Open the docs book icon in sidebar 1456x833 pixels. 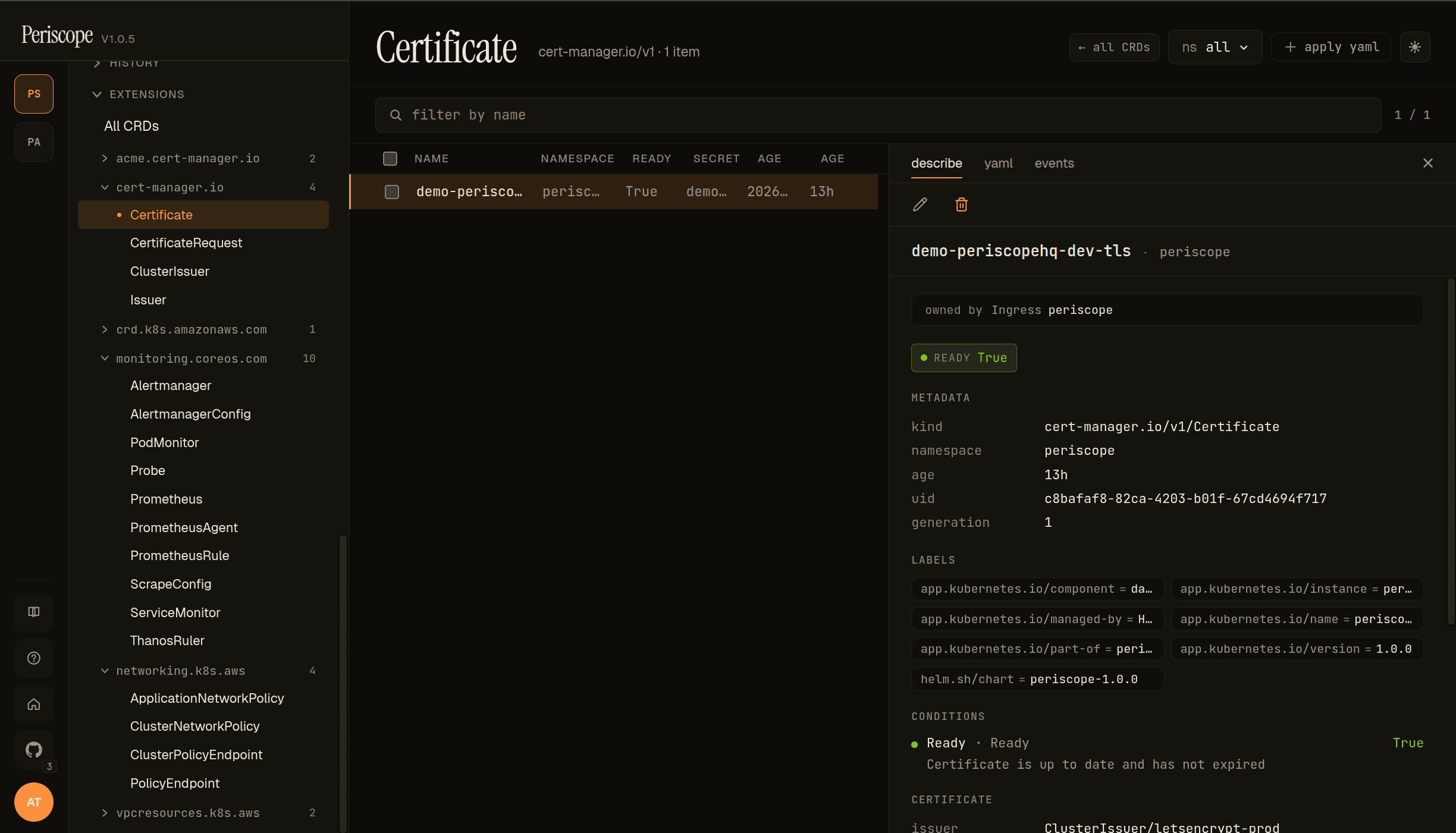34,612
